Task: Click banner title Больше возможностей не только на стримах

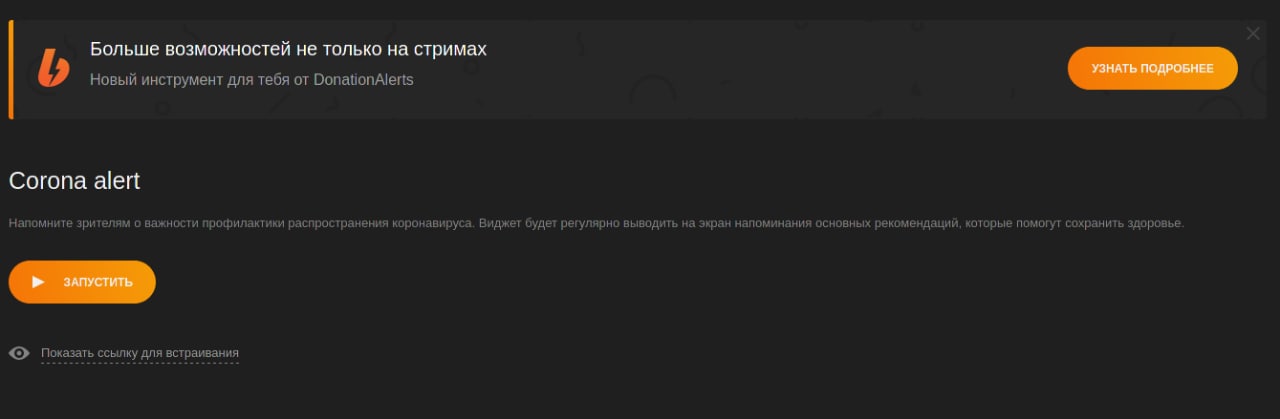Action: [x=288, y=49]
